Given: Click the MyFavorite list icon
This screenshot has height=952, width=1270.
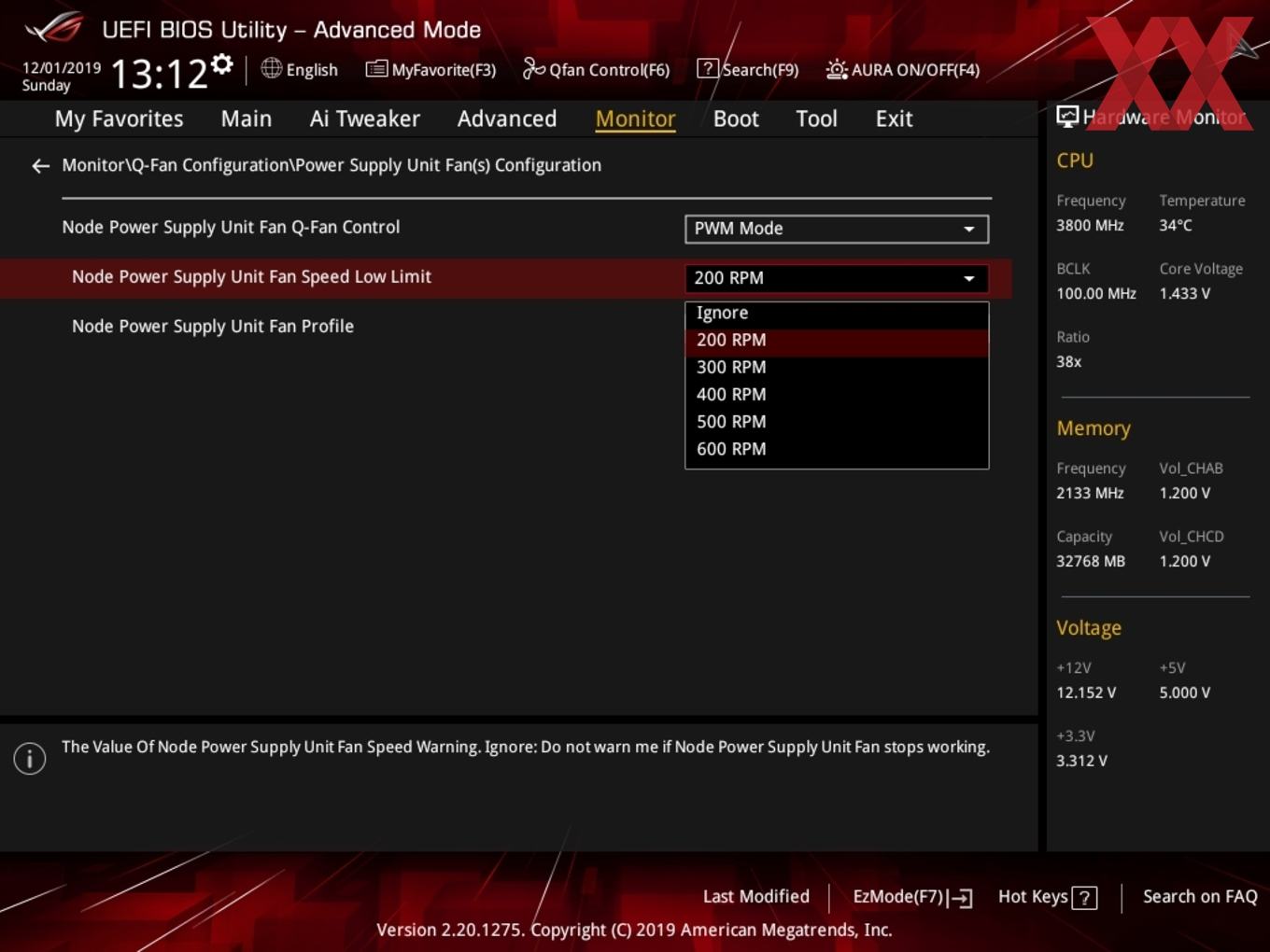Looking at the screenshot, I should tap(376, 69).
